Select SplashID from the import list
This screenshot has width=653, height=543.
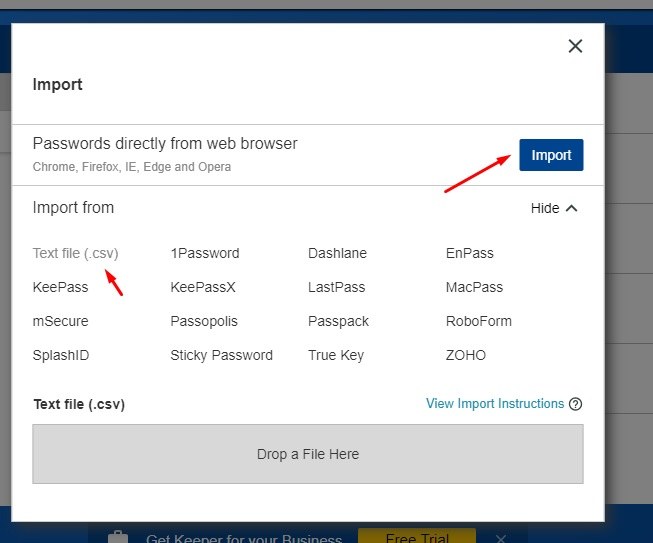click(61, 355)
